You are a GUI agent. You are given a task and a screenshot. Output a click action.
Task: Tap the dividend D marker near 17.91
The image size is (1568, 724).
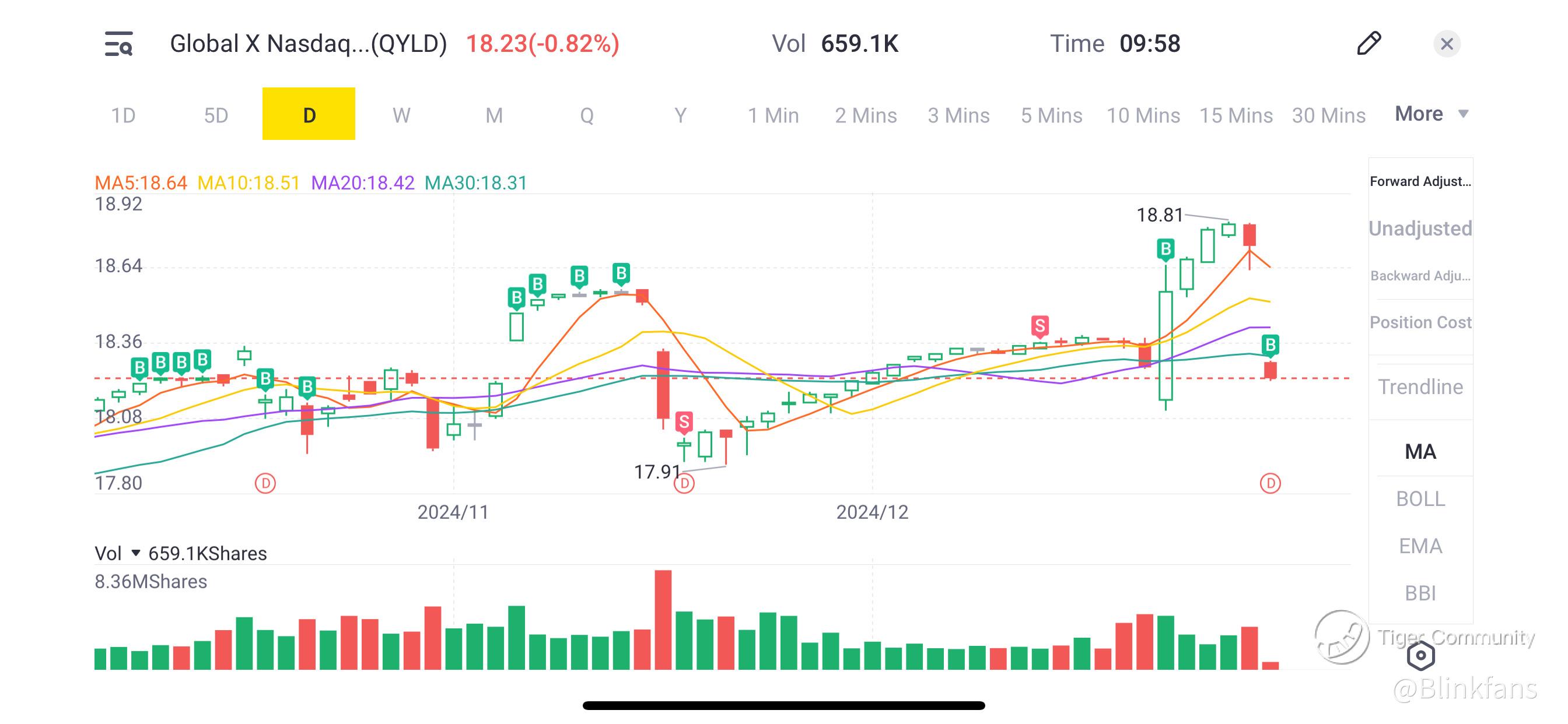point(684,483)
